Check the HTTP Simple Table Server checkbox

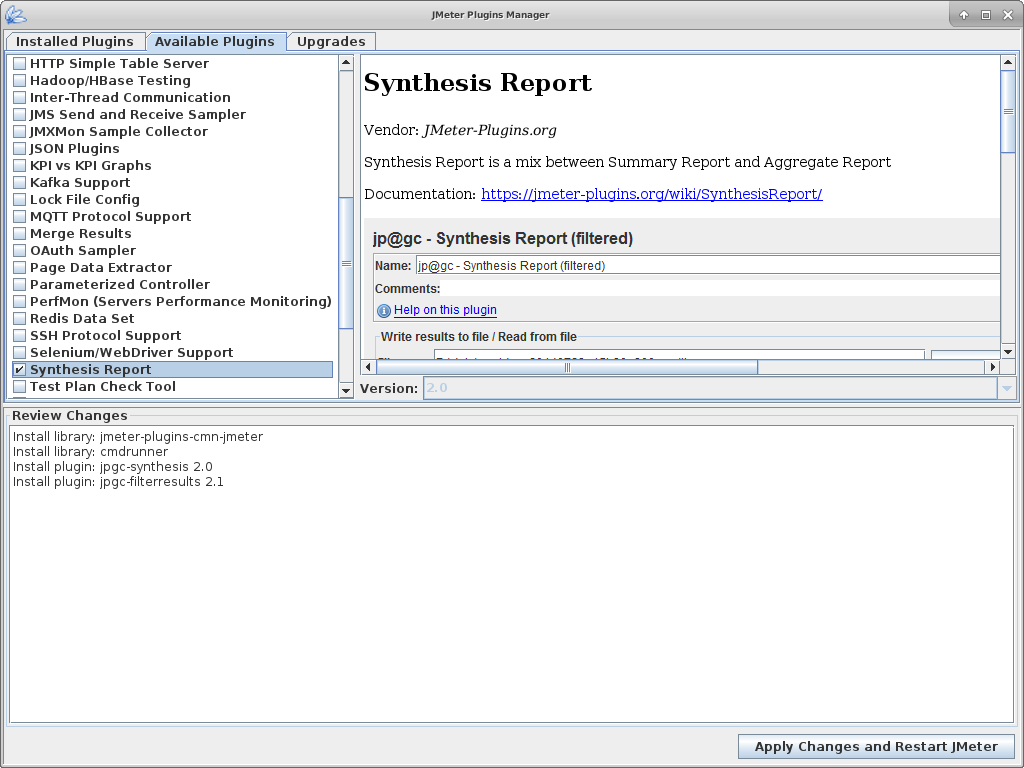pos(20,63)
